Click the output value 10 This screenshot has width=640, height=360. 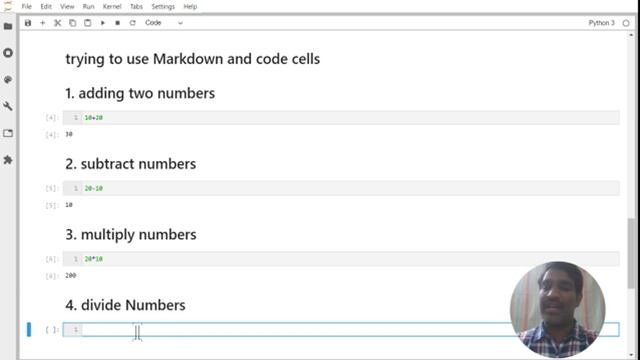(x=69, y=205)
